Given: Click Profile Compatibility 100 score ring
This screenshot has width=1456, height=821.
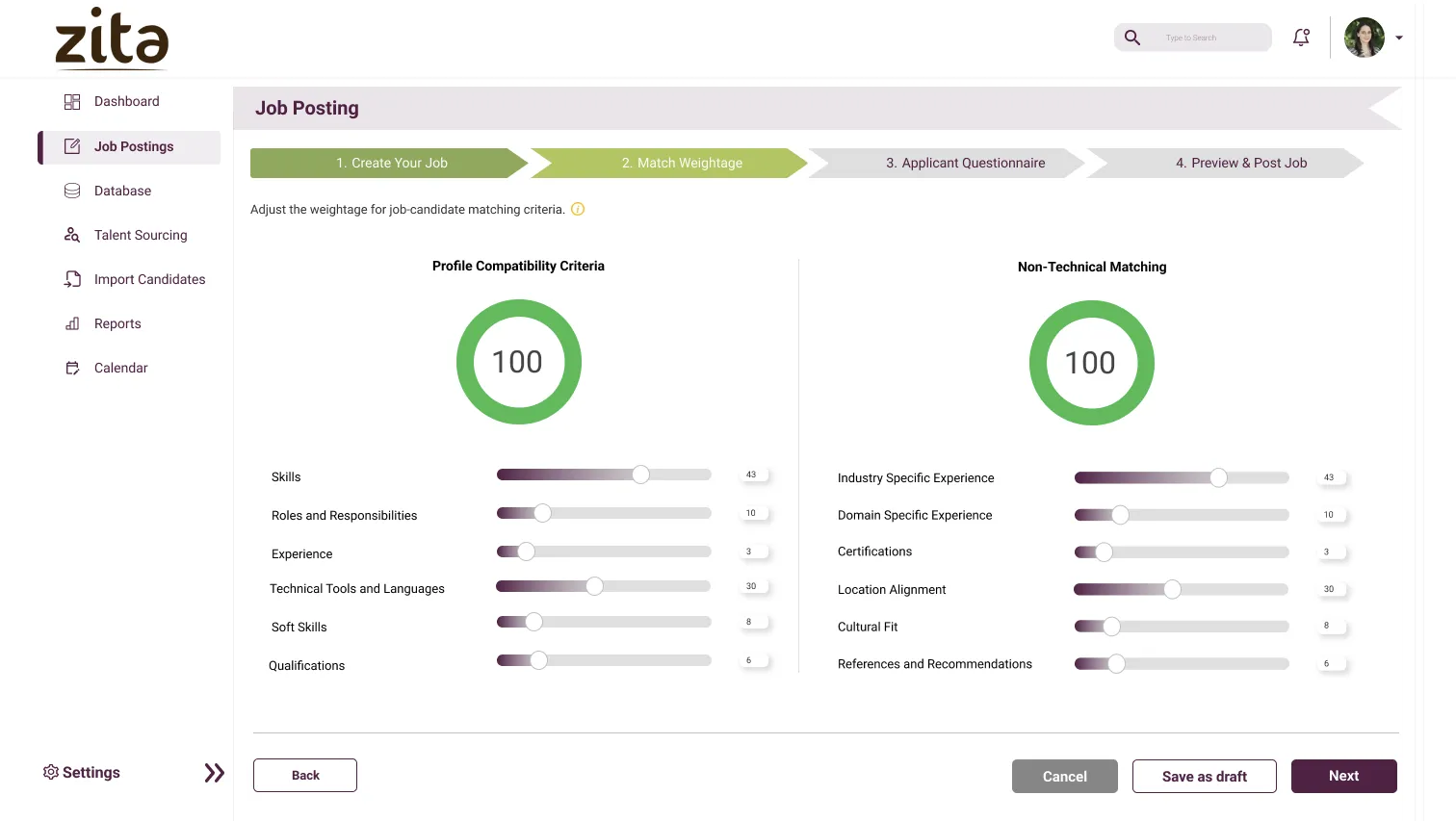Looking at the screenshot, I should pyautogui.click(x=519, y=362).
